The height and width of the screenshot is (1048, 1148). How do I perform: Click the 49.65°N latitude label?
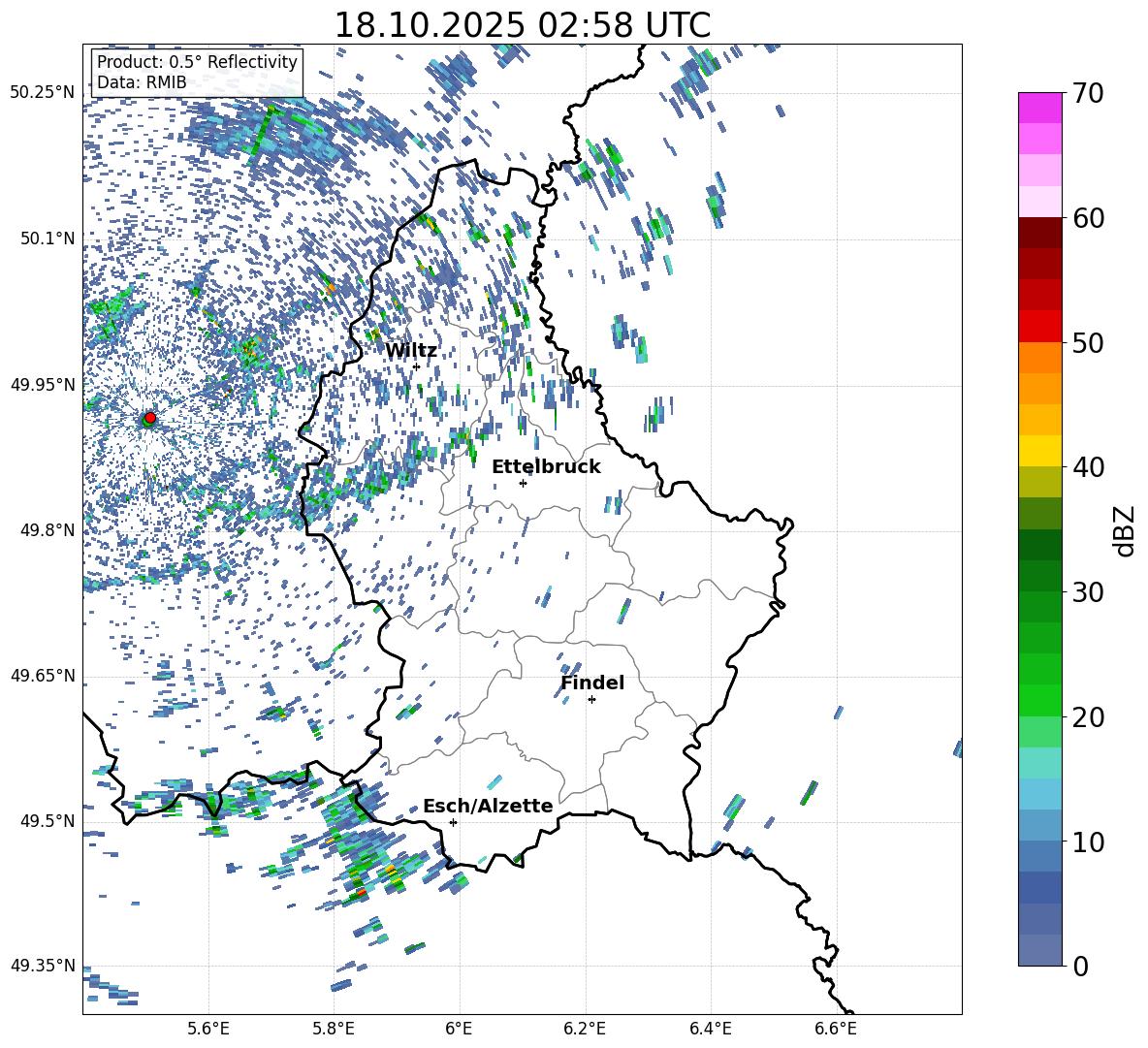[x=43, y=676]
